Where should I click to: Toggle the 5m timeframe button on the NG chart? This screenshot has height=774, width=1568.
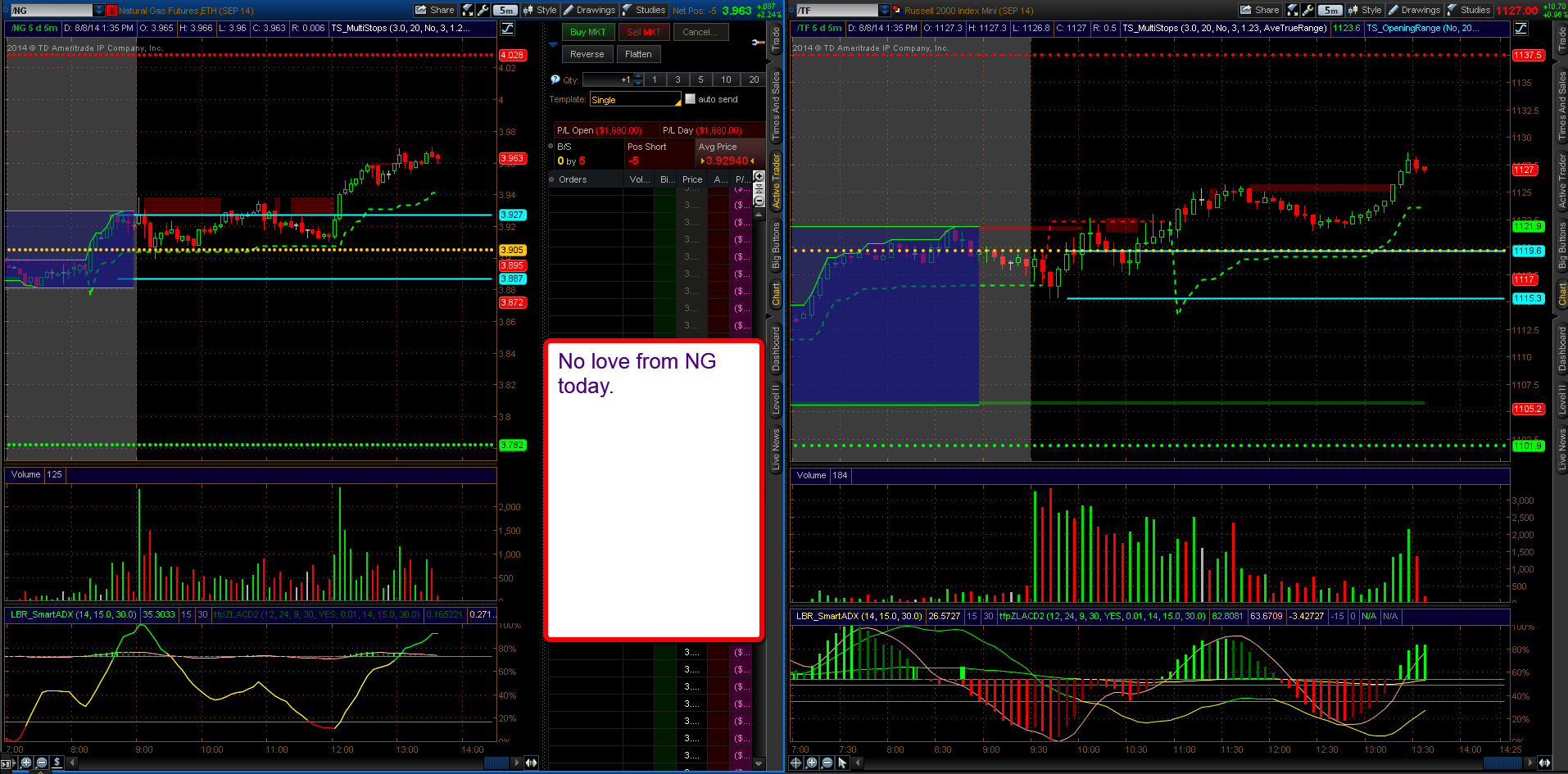506,10
